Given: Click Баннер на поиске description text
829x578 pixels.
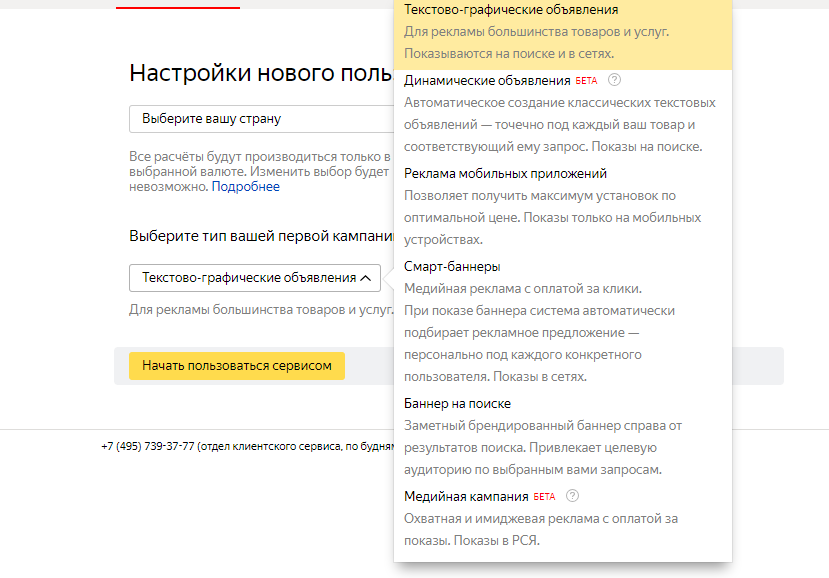Looking at the screenshot, I should pyautogui.click(x=543, y=447).
